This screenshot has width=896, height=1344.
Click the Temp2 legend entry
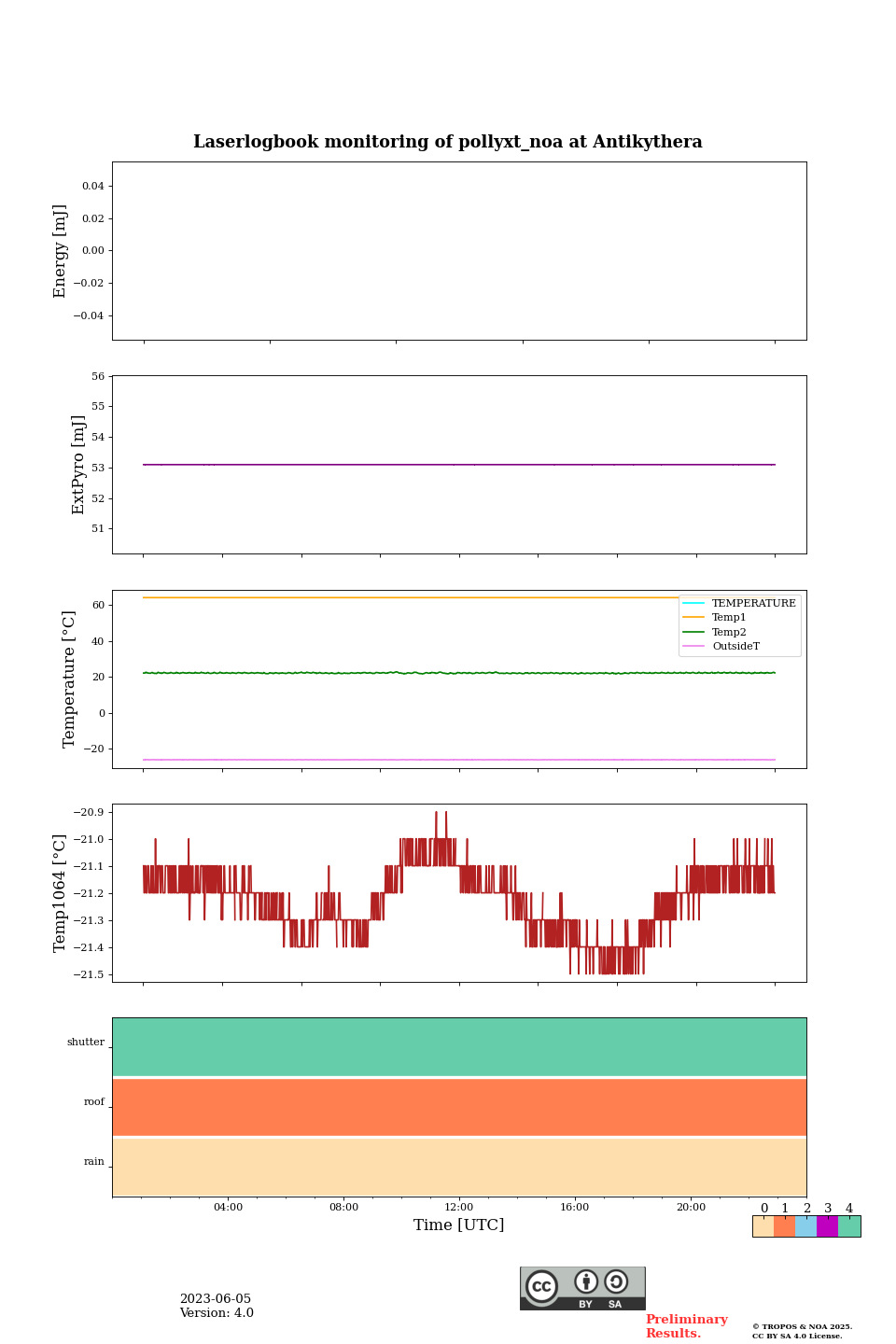click(715, 632)
